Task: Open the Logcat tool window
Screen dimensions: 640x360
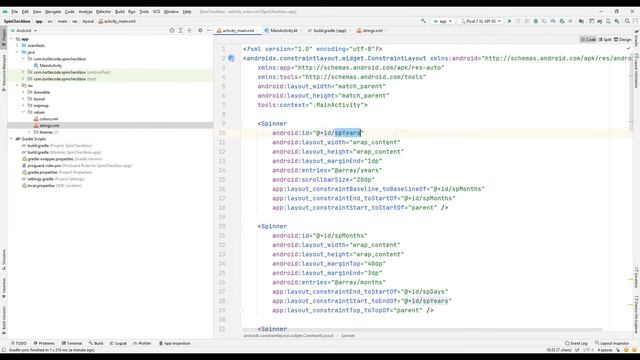Action: pos(118,343)
